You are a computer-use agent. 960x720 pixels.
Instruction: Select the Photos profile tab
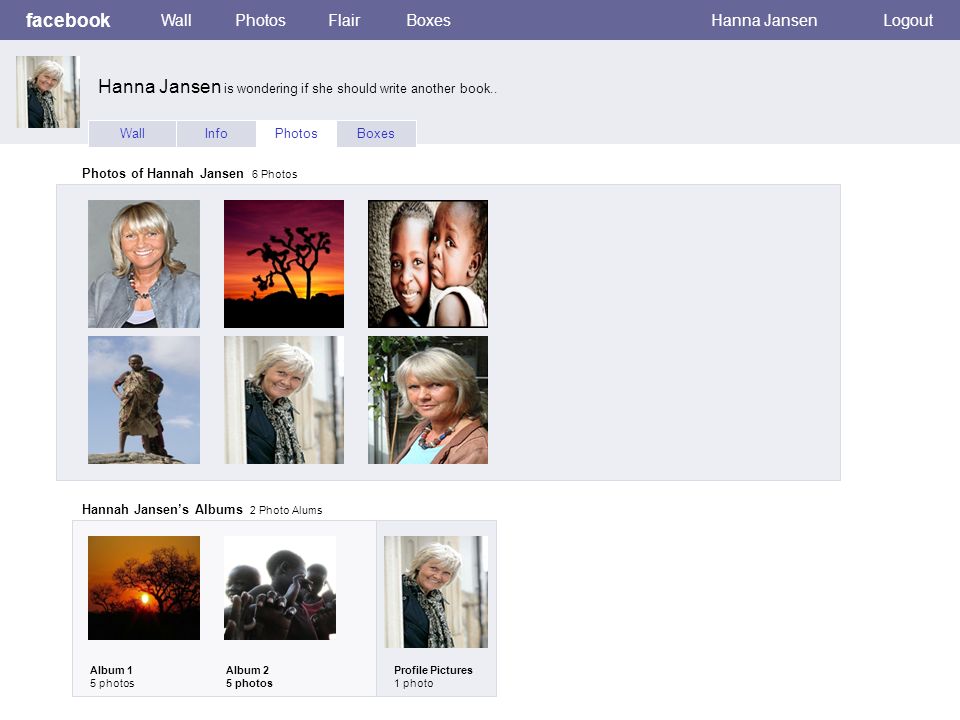(x=296, y=133)
